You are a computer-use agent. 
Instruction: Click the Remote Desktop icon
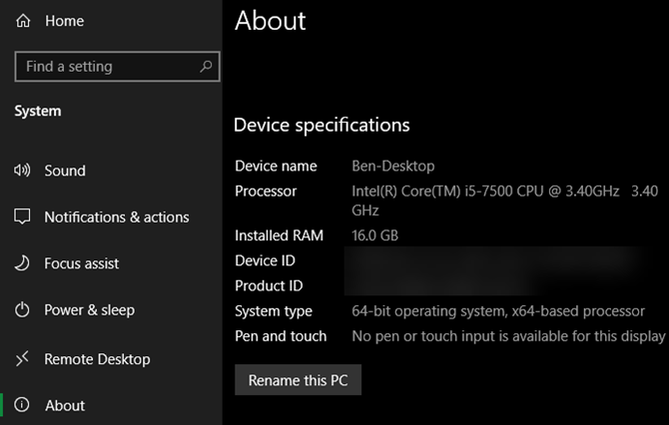pyautogui.click(x=22, y=359)
